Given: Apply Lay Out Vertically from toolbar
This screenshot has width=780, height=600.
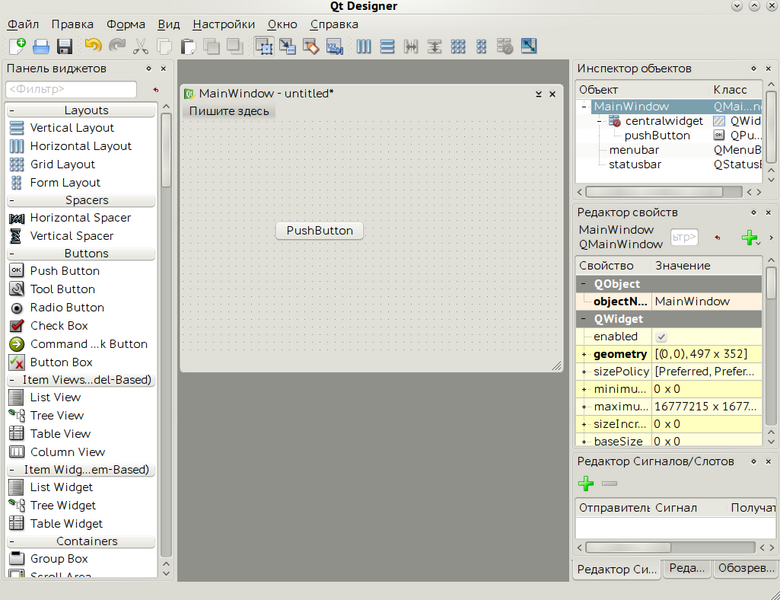Looking at the screenshot, I should pos(387,46).
